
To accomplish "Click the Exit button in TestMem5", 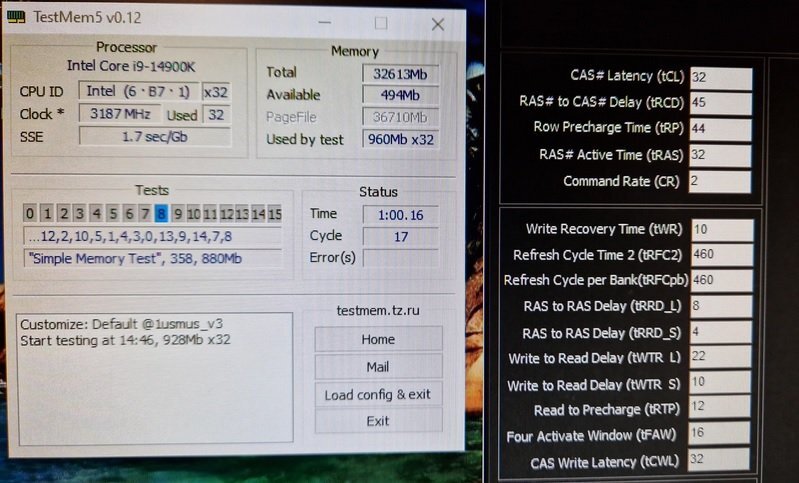I will pyautogui.click(x=378, y=421).
